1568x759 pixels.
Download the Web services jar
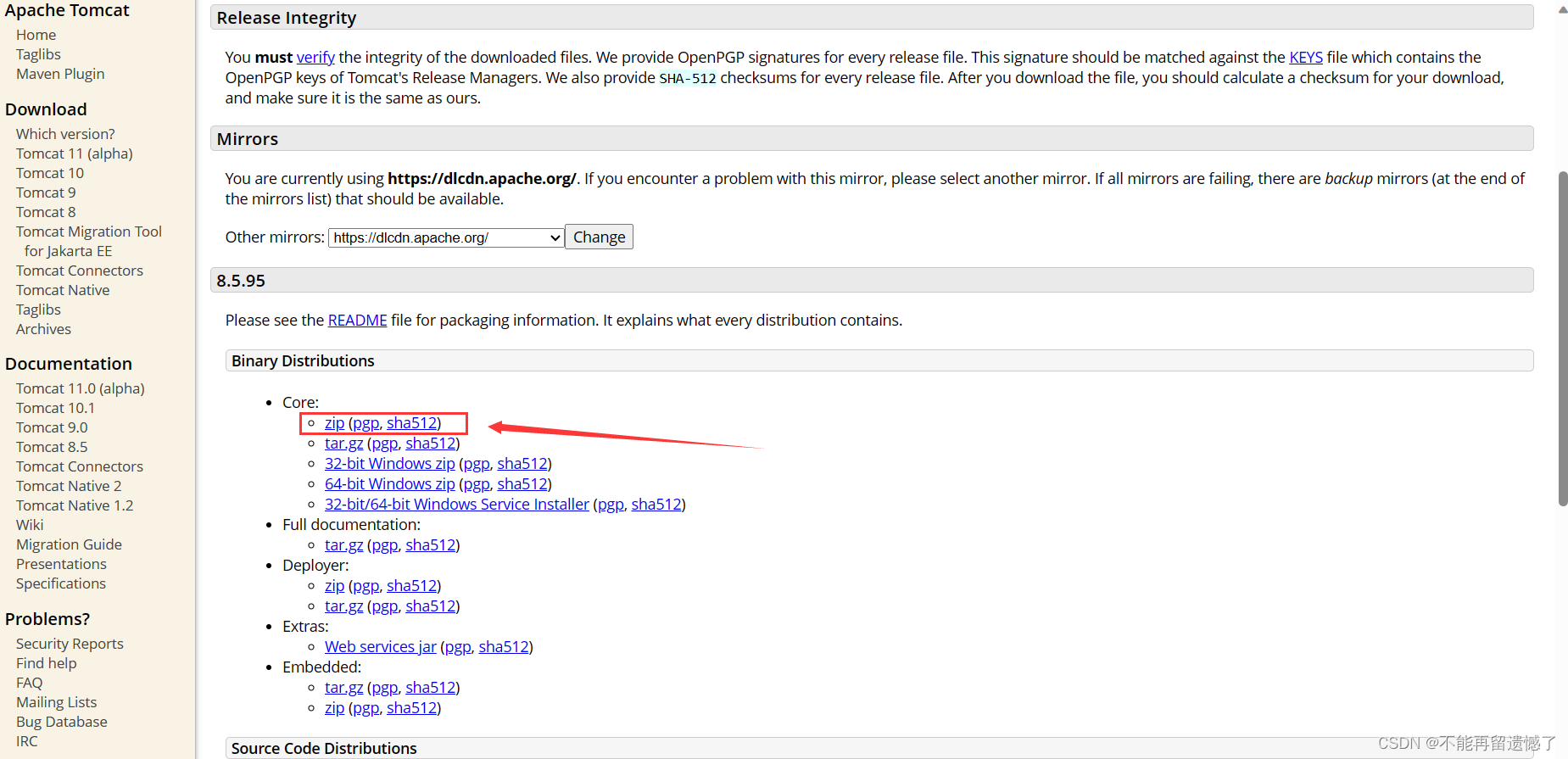tap(381, 646)
